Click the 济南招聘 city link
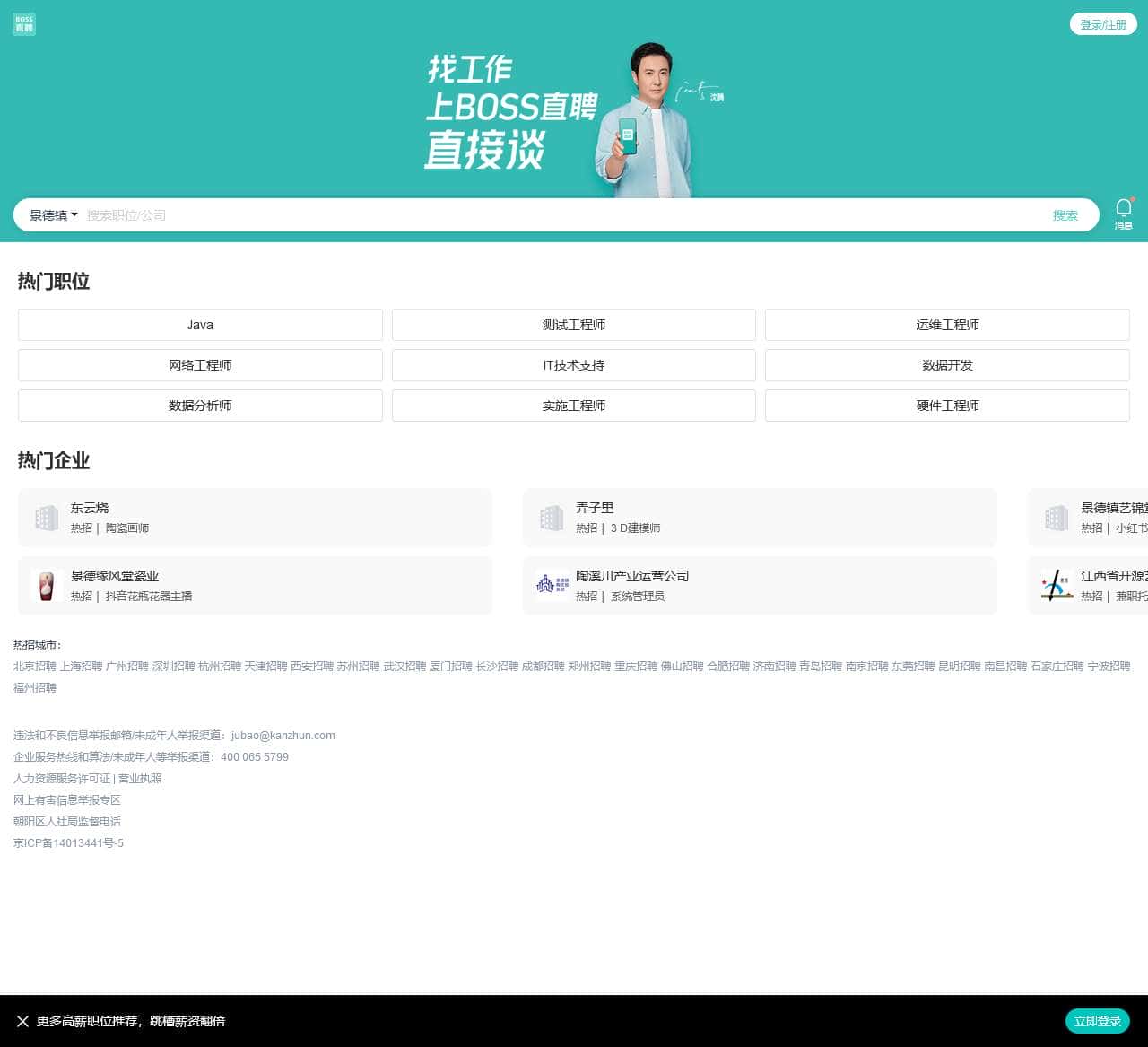This screenshot has width=1148, height=1047. (775, 667)
